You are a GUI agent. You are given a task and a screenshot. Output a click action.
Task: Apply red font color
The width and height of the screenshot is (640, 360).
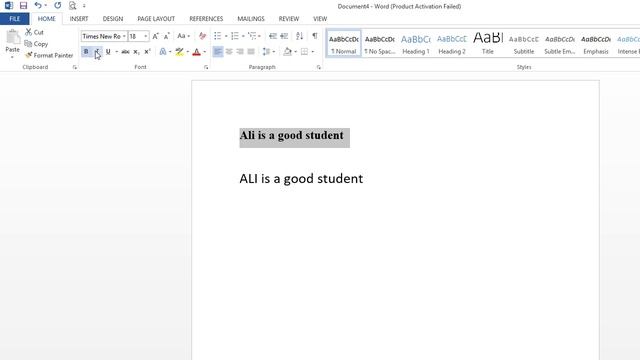coord(196,52)
